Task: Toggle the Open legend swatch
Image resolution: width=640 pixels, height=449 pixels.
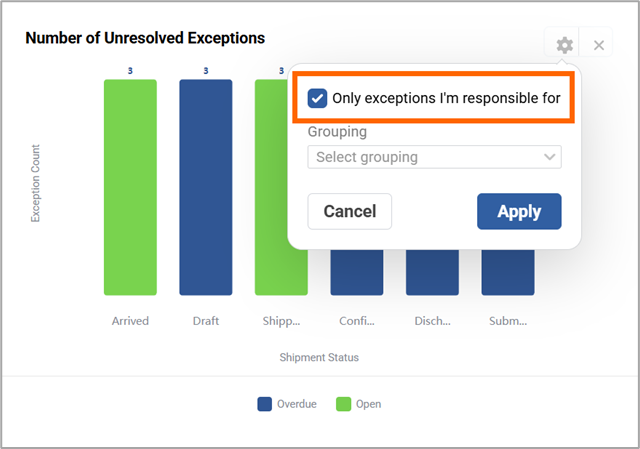Action: (x=343, y=404)
